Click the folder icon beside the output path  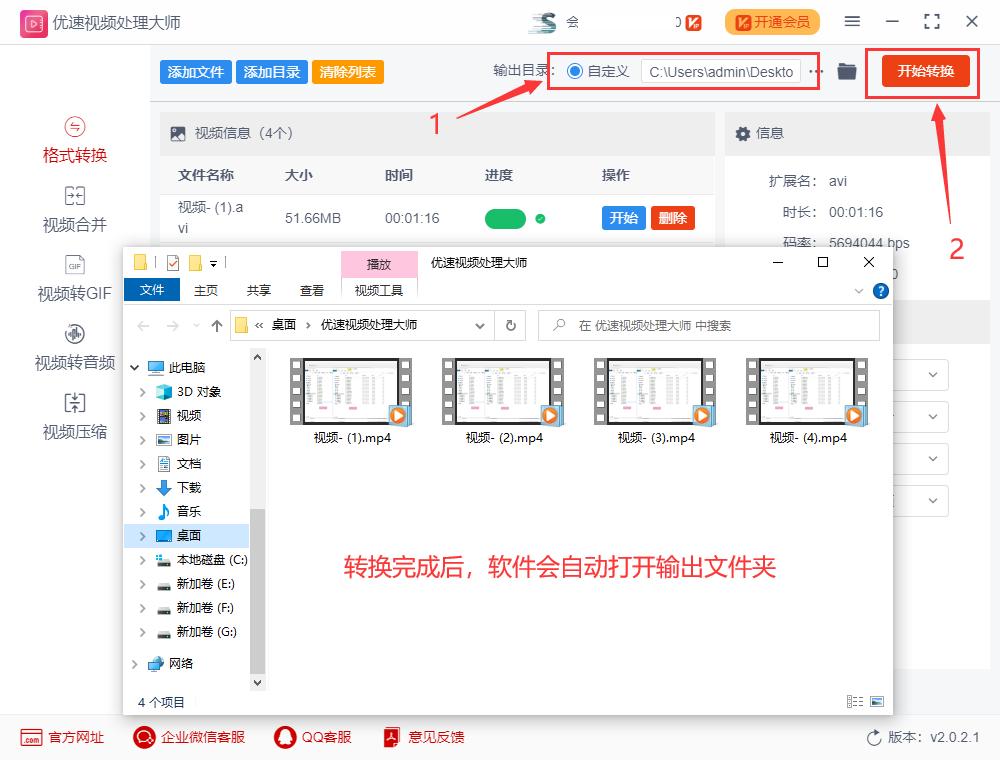(x=846, y=71)
